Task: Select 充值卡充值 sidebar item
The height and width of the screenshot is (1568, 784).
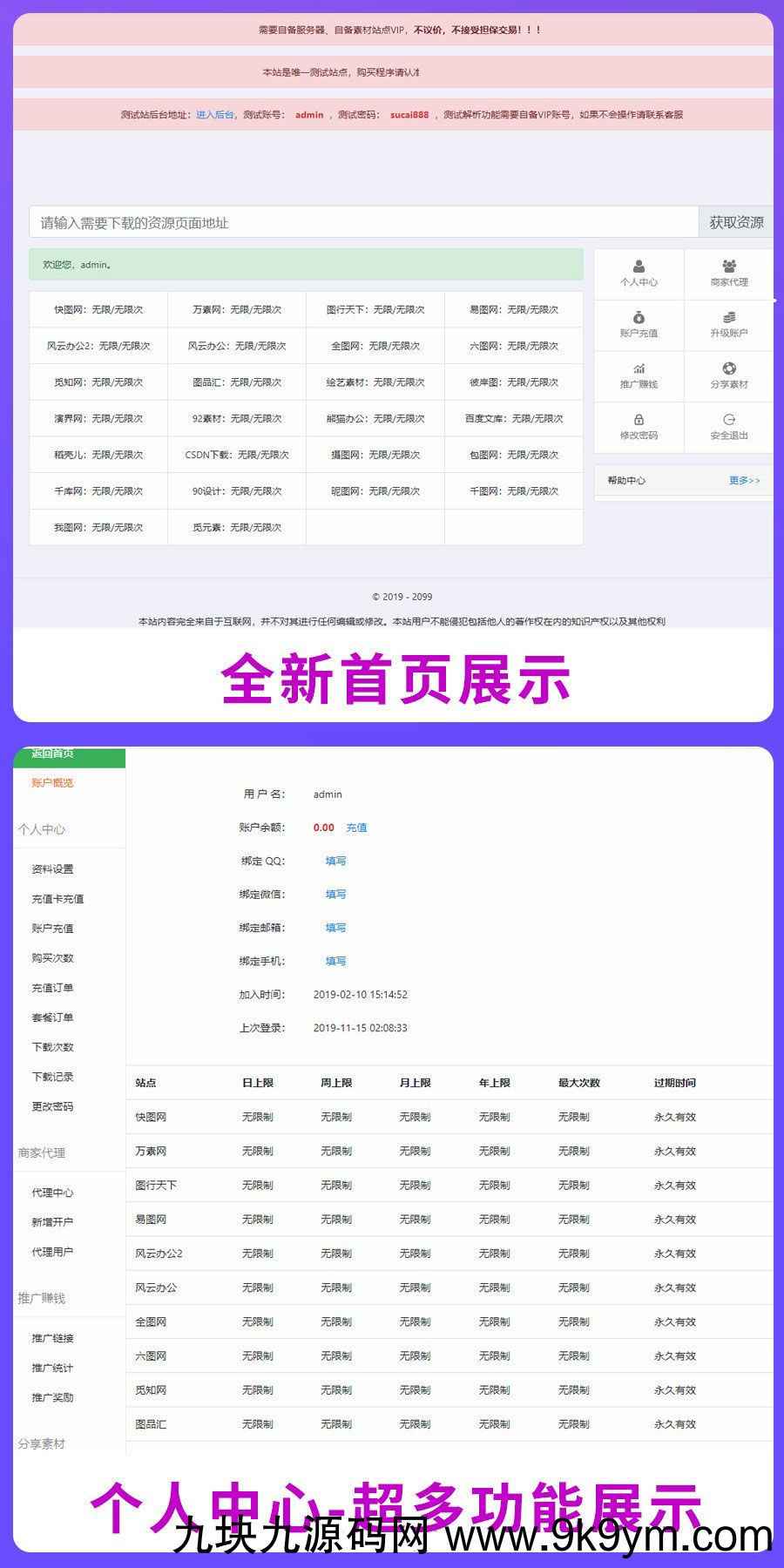Action: pyautogui.click(x=57, y=899)
